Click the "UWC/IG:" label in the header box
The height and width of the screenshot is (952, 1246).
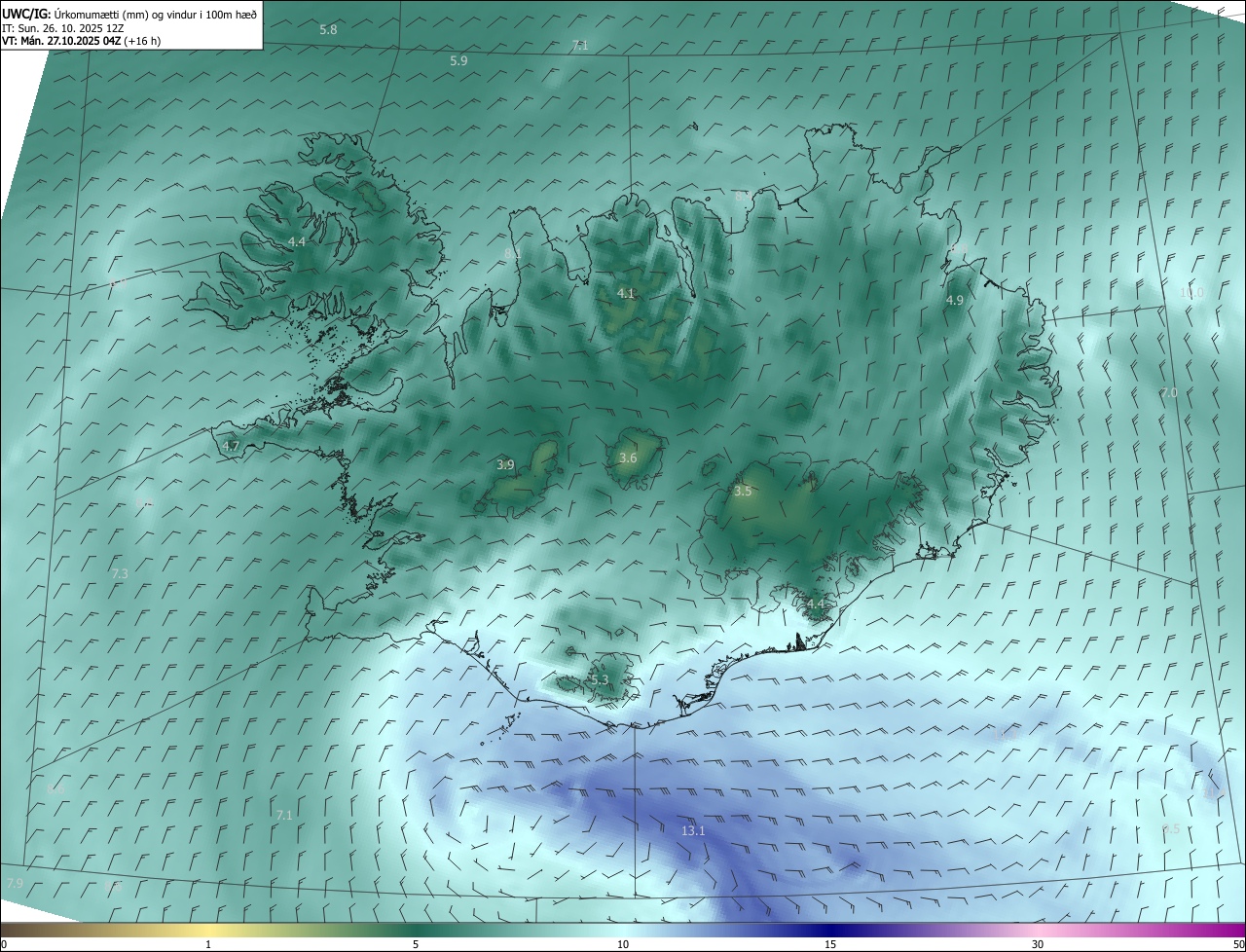(x=26, y=14)
